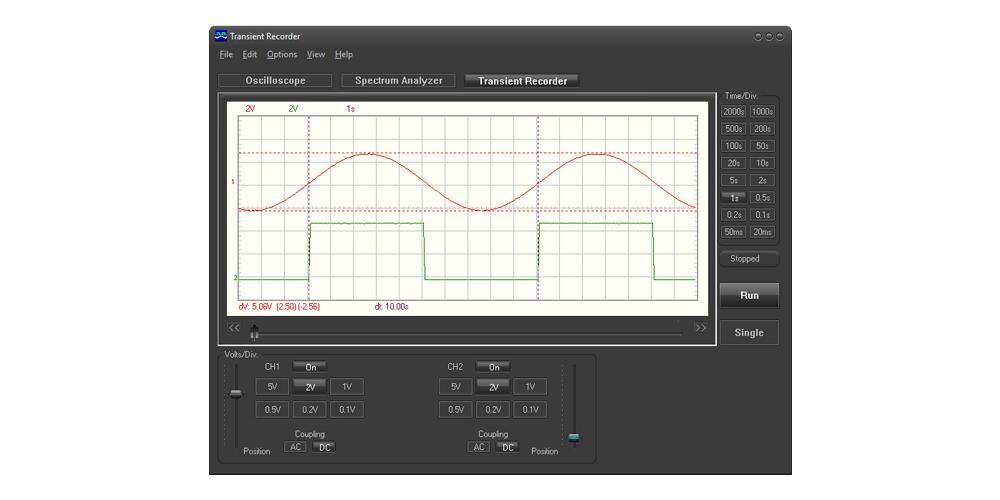This screenshot has width=1000, height=500.
Task: Set CH2 to 2V per division
Action: pyautogui.click(x=494, y=387)
